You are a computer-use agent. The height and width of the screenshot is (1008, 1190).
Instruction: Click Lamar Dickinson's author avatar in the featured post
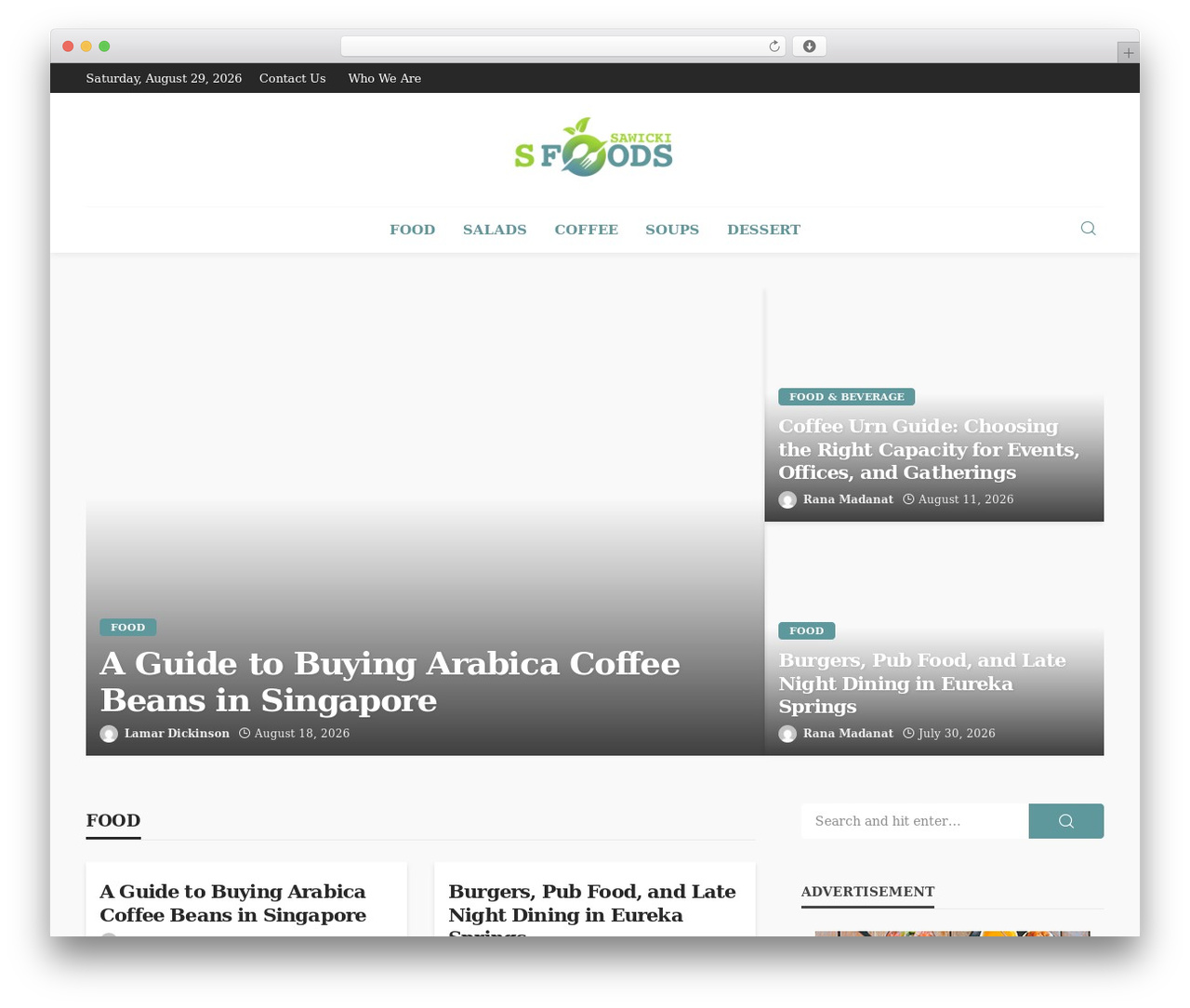coord(109,734)
